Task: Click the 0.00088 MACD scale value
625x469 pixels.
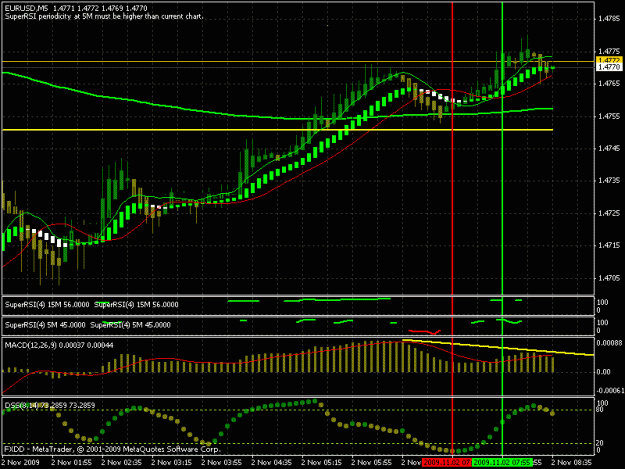Action: pyautogui.click(x=609, y=343)
